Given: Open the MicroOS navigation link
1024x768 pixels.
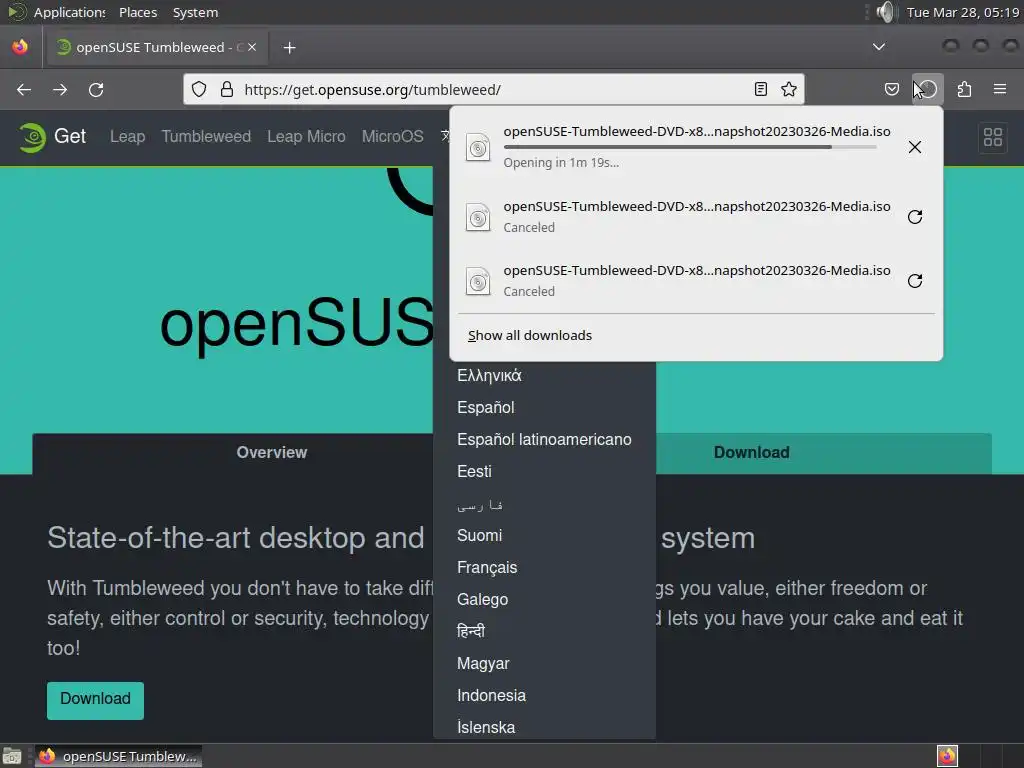Looking at the screenshot, I should click(392, 136).
